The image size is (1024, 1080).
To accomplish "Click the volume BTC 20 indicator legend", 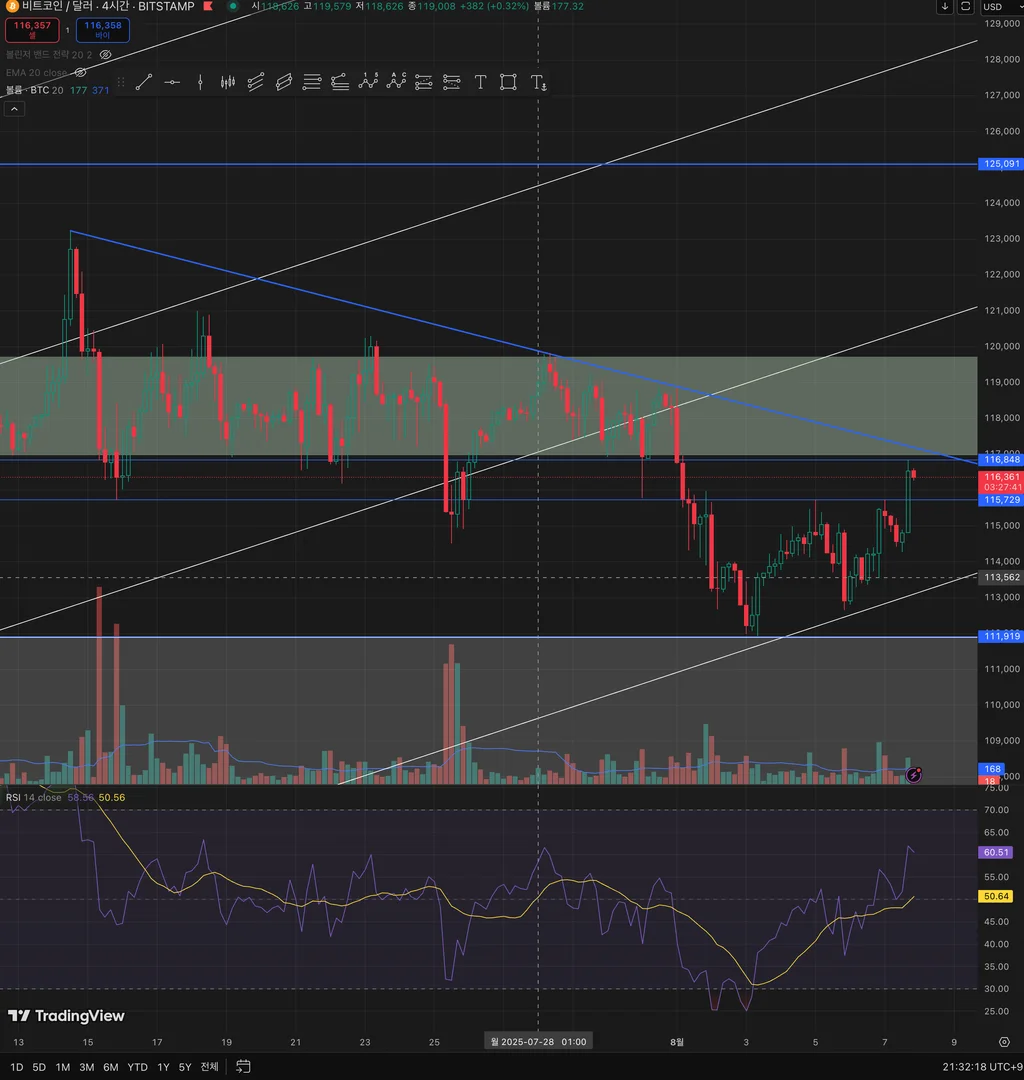I will click(34, 90).
